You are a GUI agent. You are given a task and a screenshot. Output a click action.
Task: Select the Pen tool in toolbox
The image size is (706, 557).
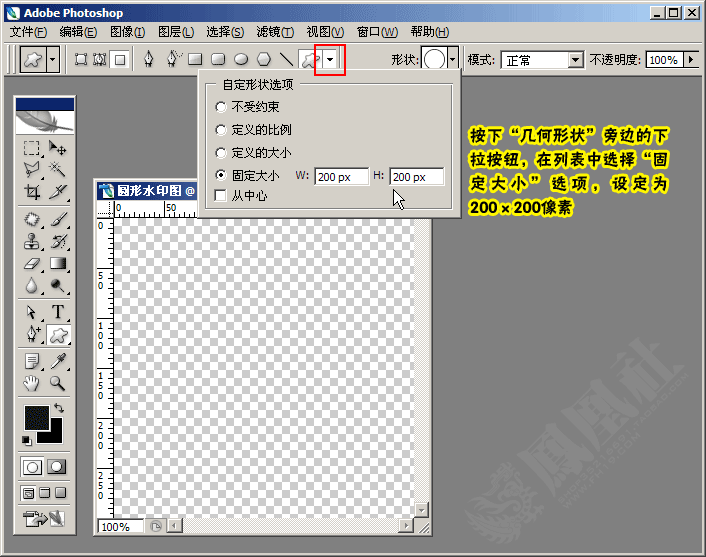coord(32,334)
